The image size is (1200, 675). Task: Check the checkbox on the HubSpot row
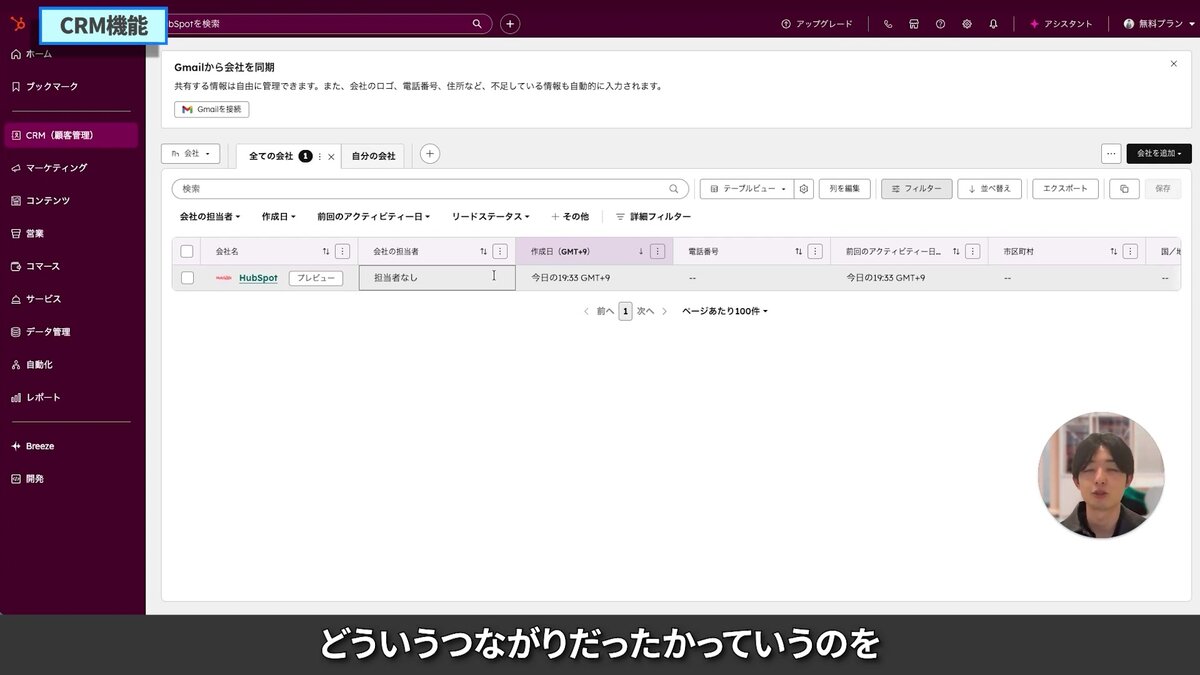[187, 277]
